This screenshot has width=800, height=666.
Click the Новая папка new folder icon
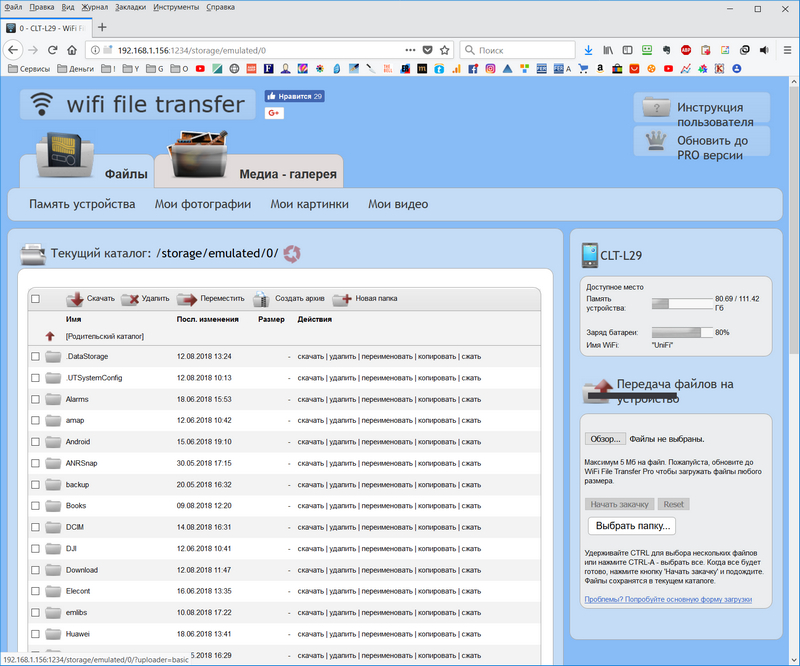click(342, 300)
